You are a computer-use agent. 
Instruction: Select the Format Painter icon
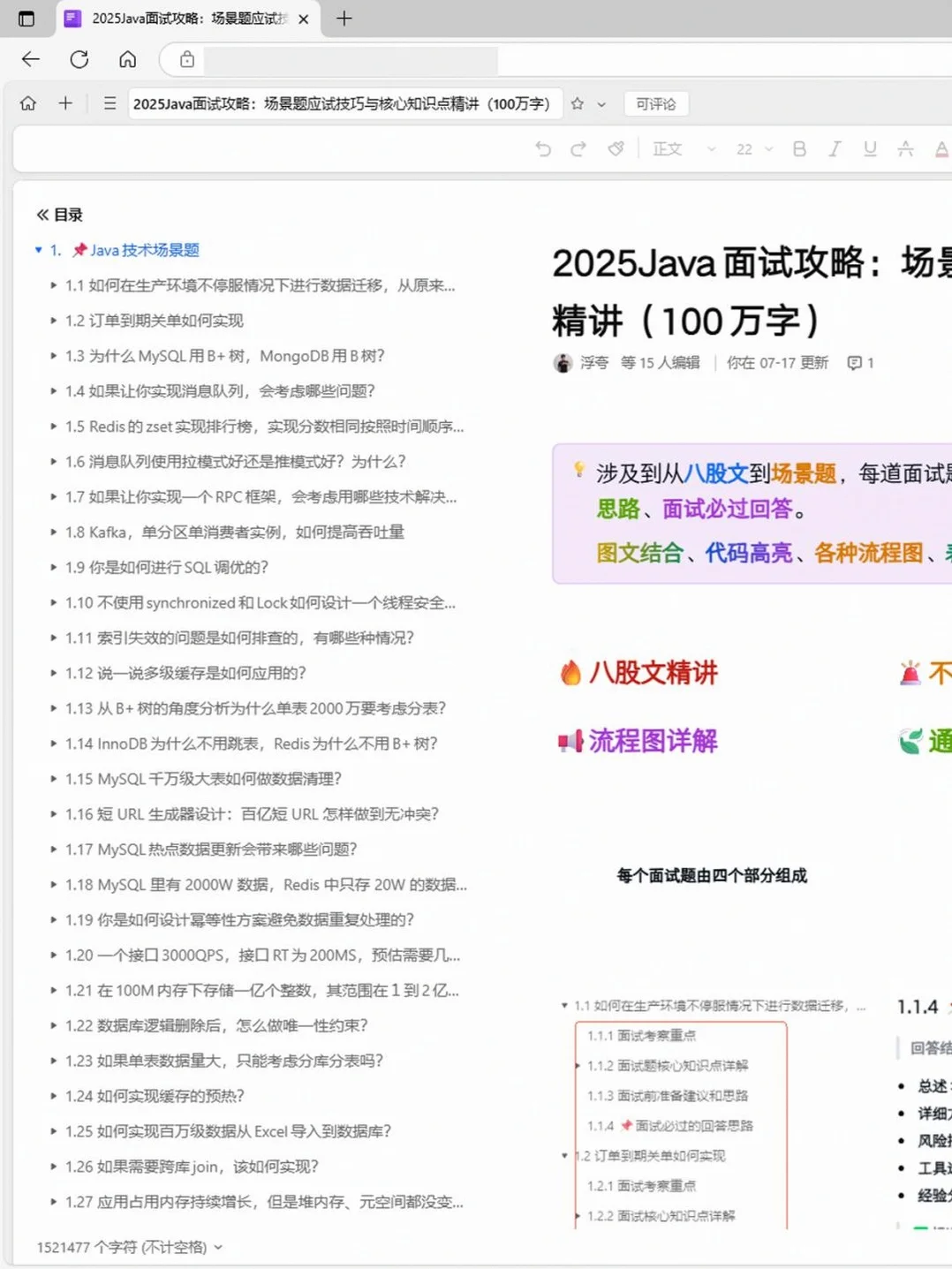tap(616, 148)
